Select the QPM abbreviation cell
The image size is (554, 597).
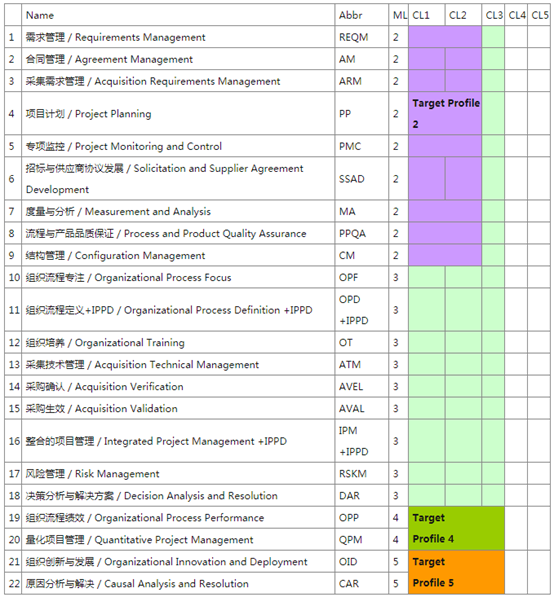tap(362, 540)
